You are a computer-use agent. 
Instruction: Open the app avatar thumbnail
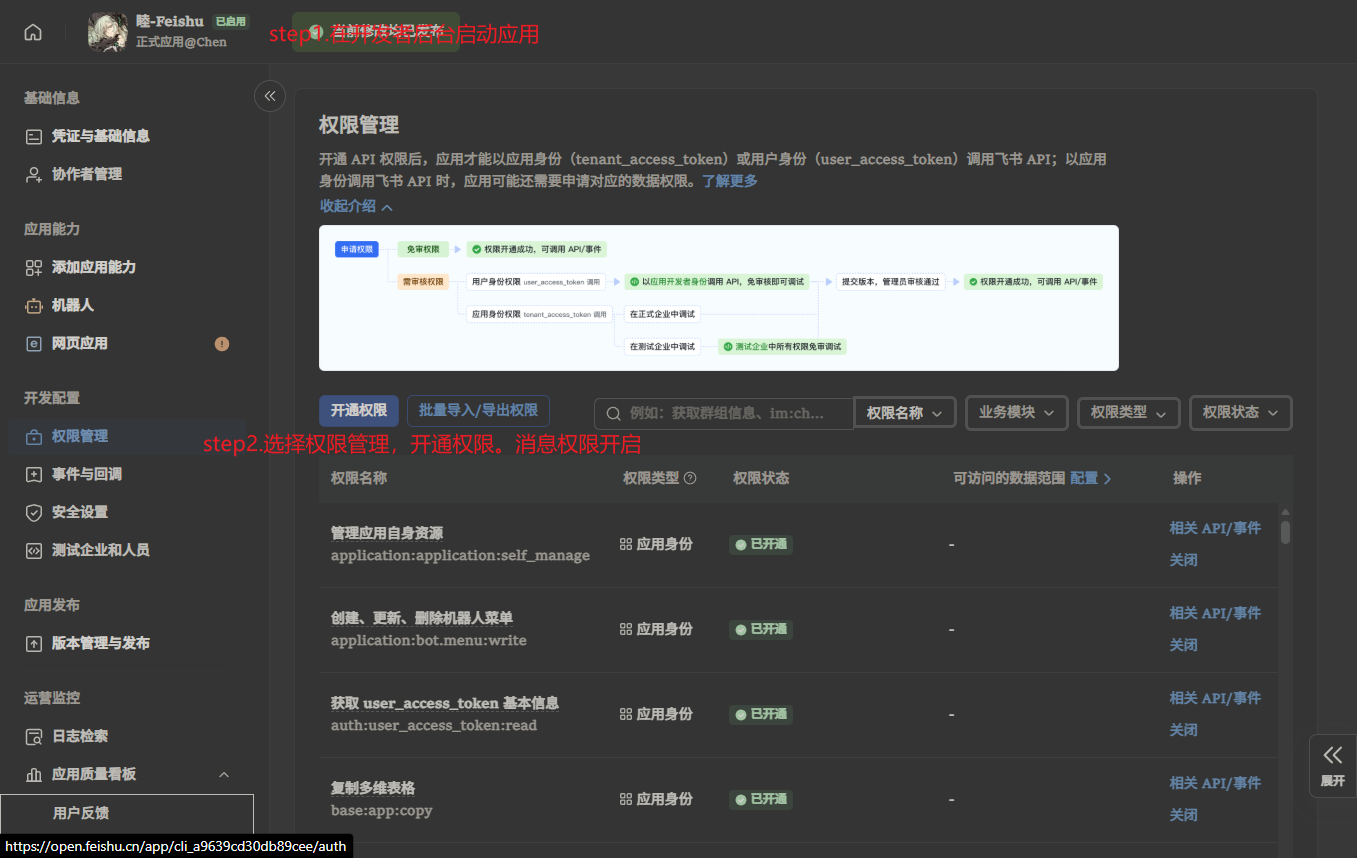[x=108, y=32]
